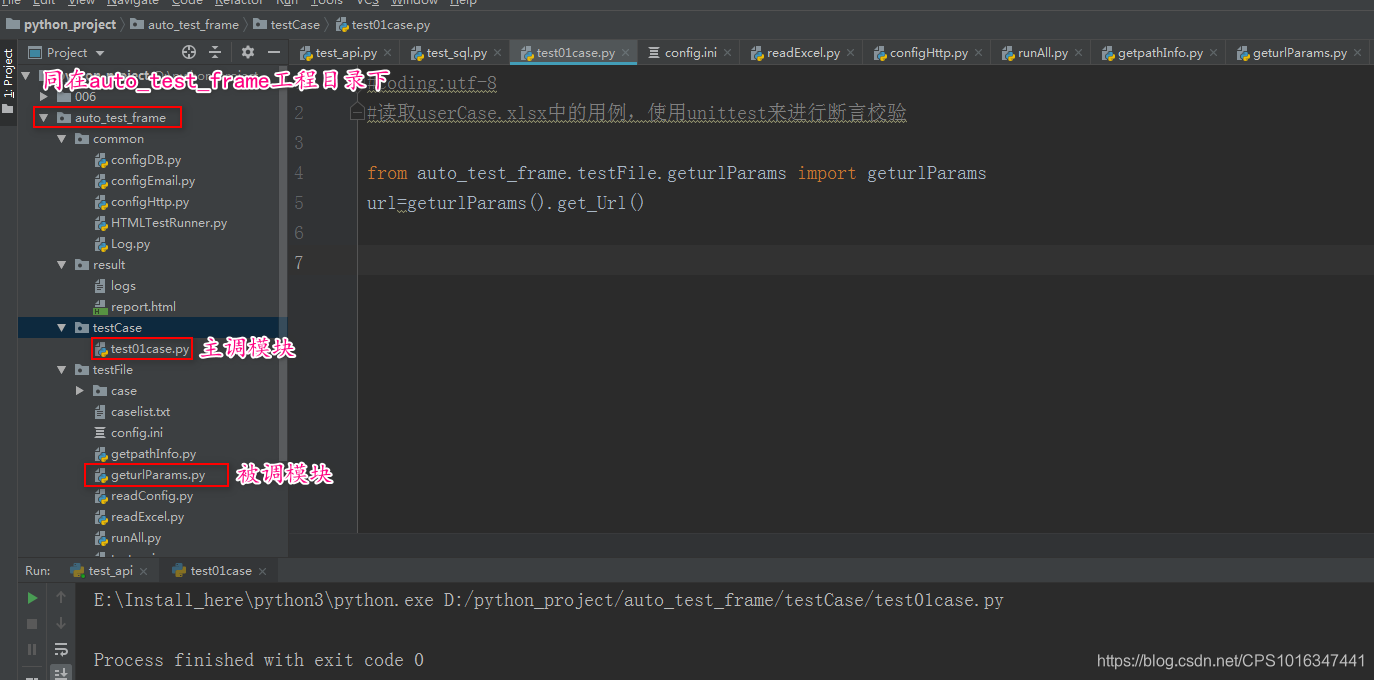This screenshot has width=1374, height=680.
Task: Select config.ini in project tree
Action: point(136,433)
